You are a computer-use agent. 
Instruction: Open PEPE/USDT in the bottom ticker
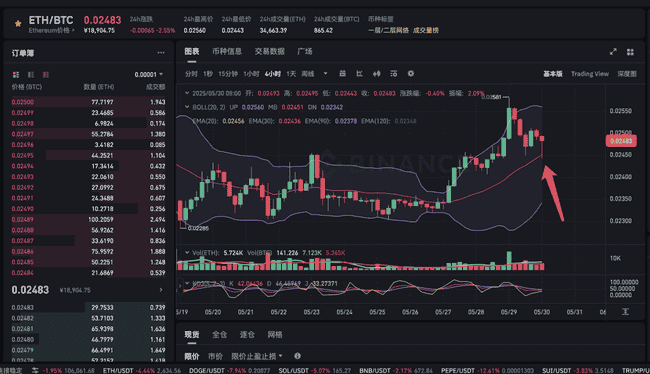488,370
